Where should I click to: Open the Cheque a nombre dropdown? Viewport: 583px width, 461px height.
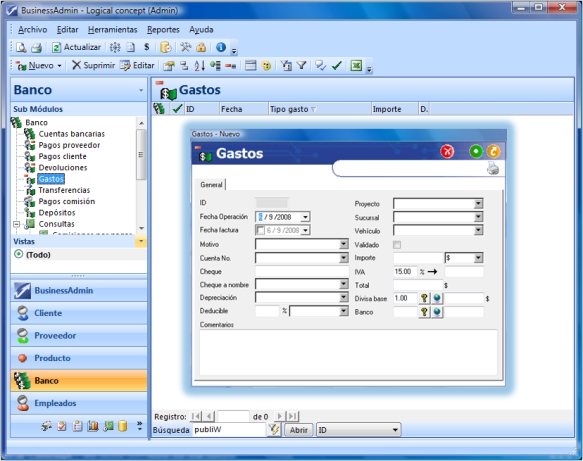(x=344, y=284)
